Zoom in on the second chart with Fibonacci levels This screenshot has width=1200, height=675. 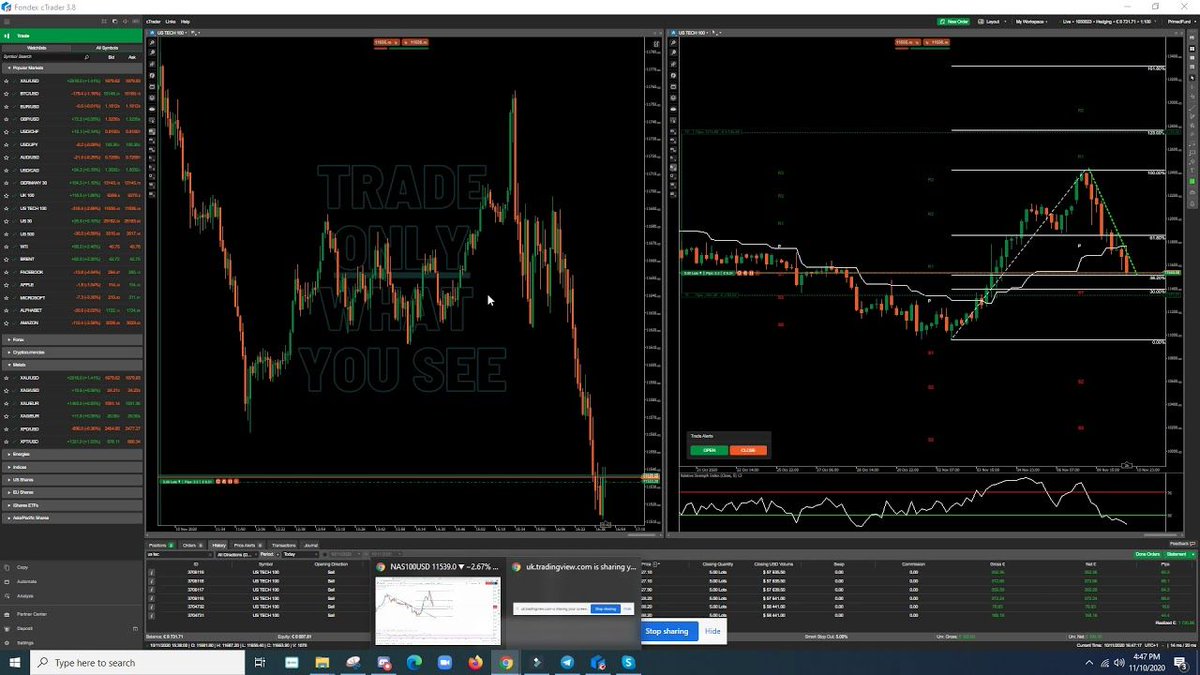click(x=672, y=42)
